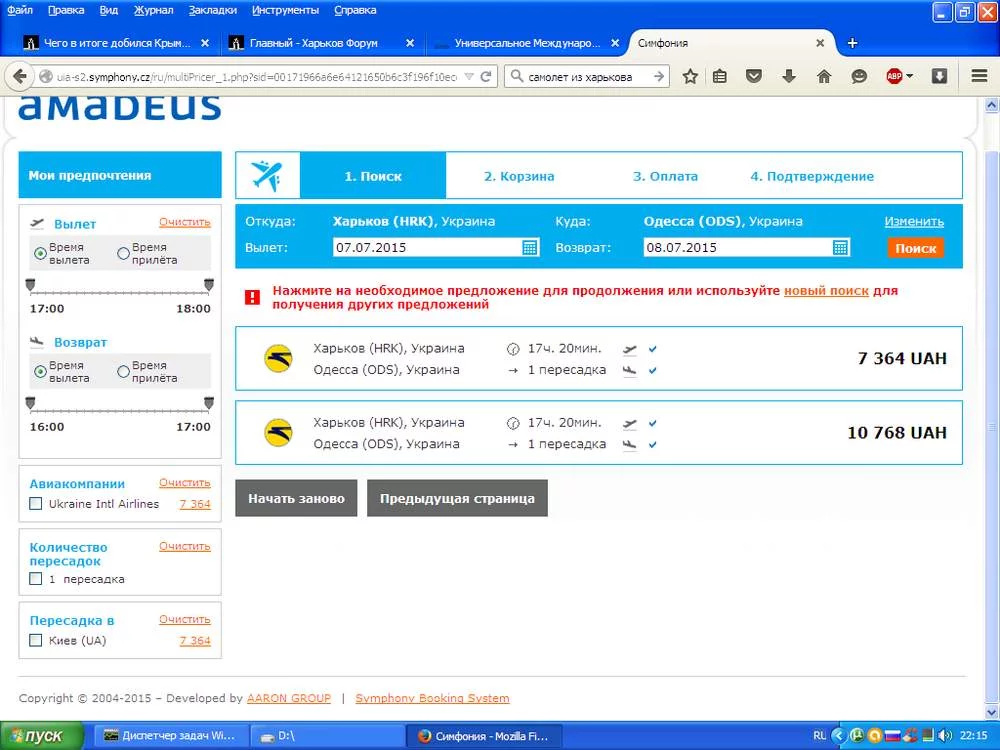The height and width of the screenshot is (750, 1000).
Task: Grab Вылет slider left handle at 17:00
Action: click(x=30, y=286)
